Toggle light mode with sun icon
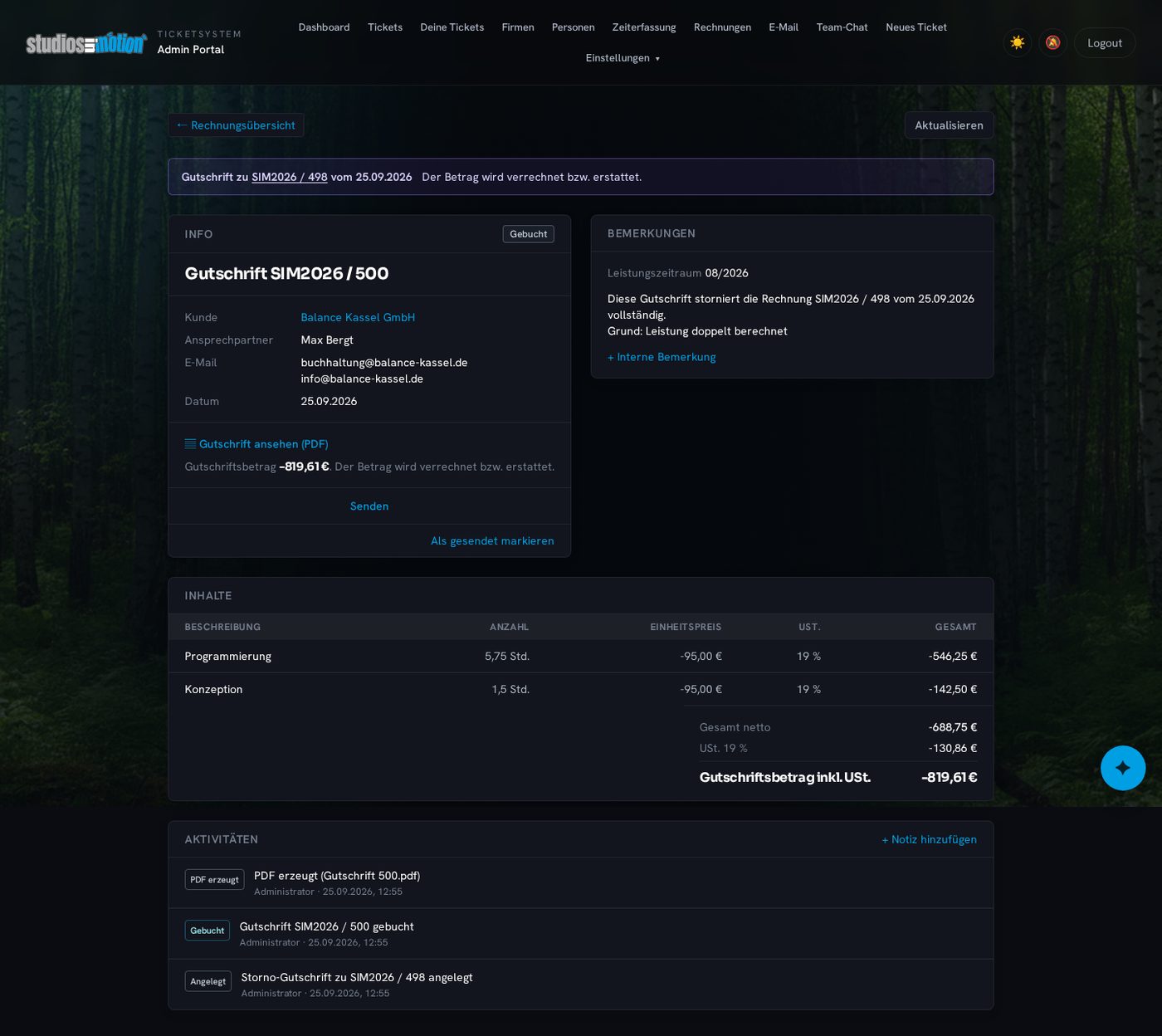1162x1036 pixels. coord(1018,42)
